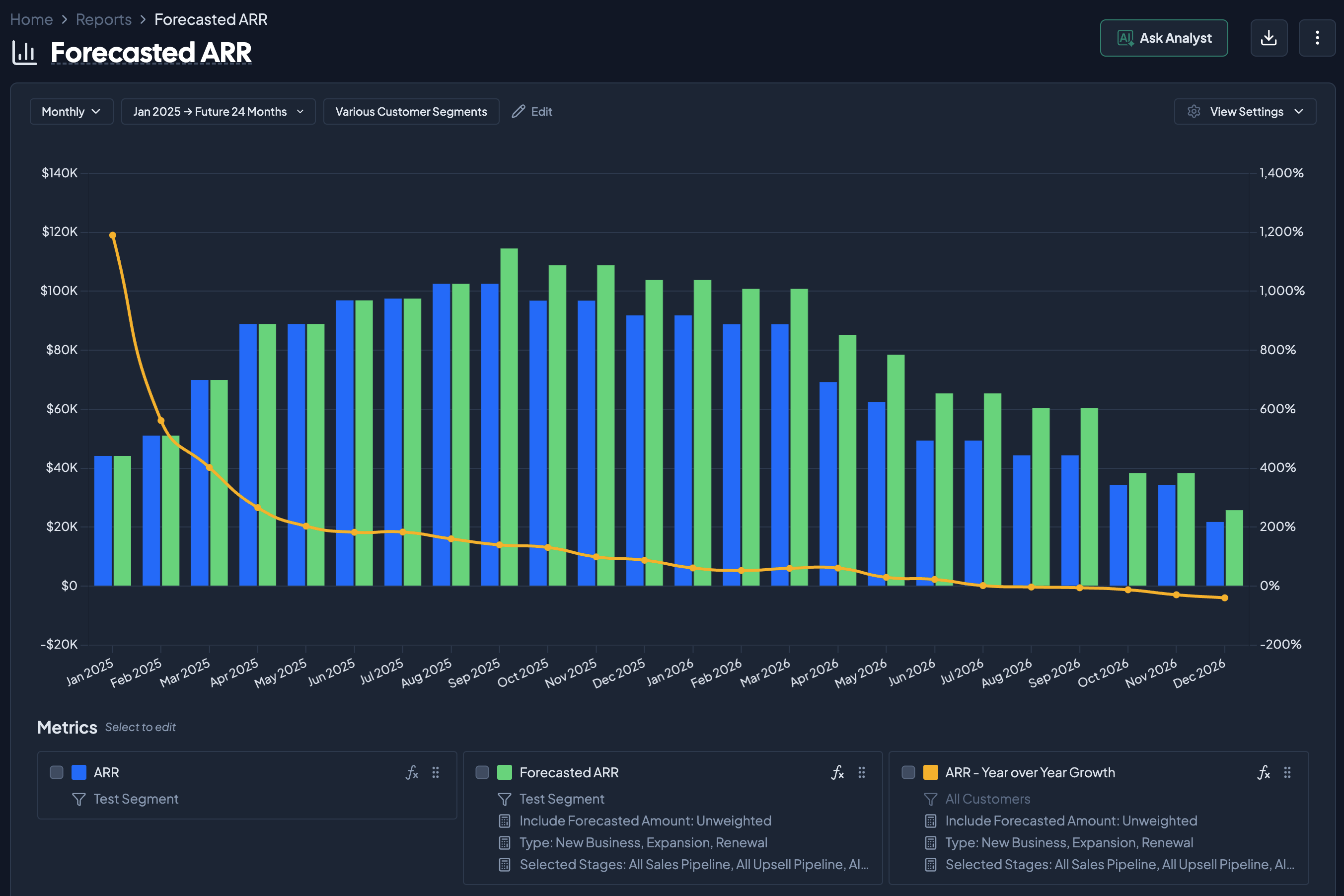
Task: Click fx icon on Year over Year Growth
Action: pyautogui.click(x=1264, y=772)
